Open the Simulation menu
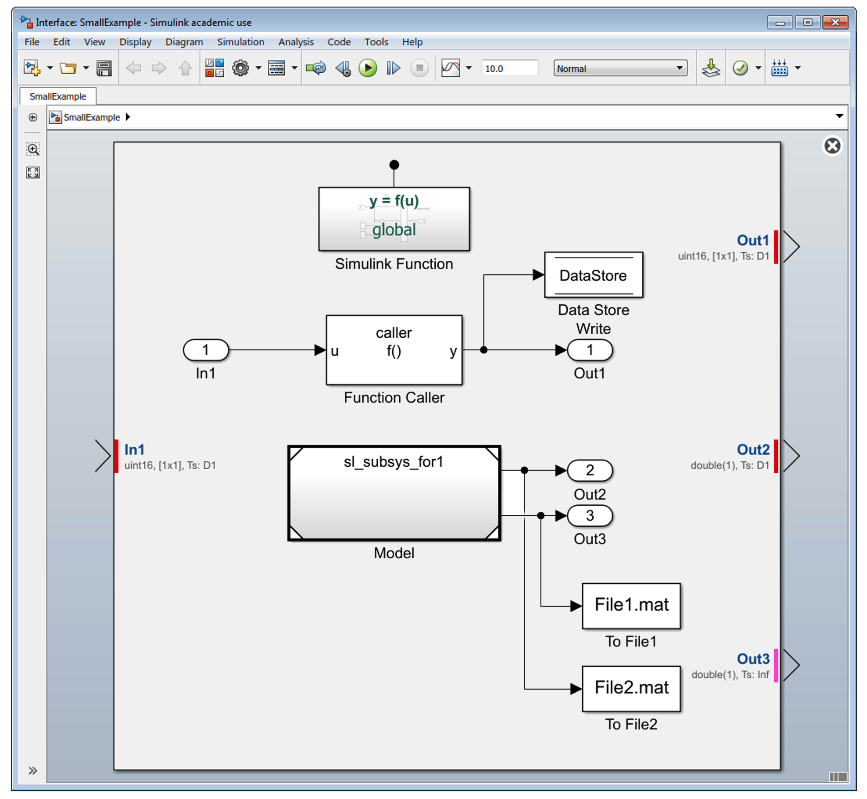 [x=241, y=41]
